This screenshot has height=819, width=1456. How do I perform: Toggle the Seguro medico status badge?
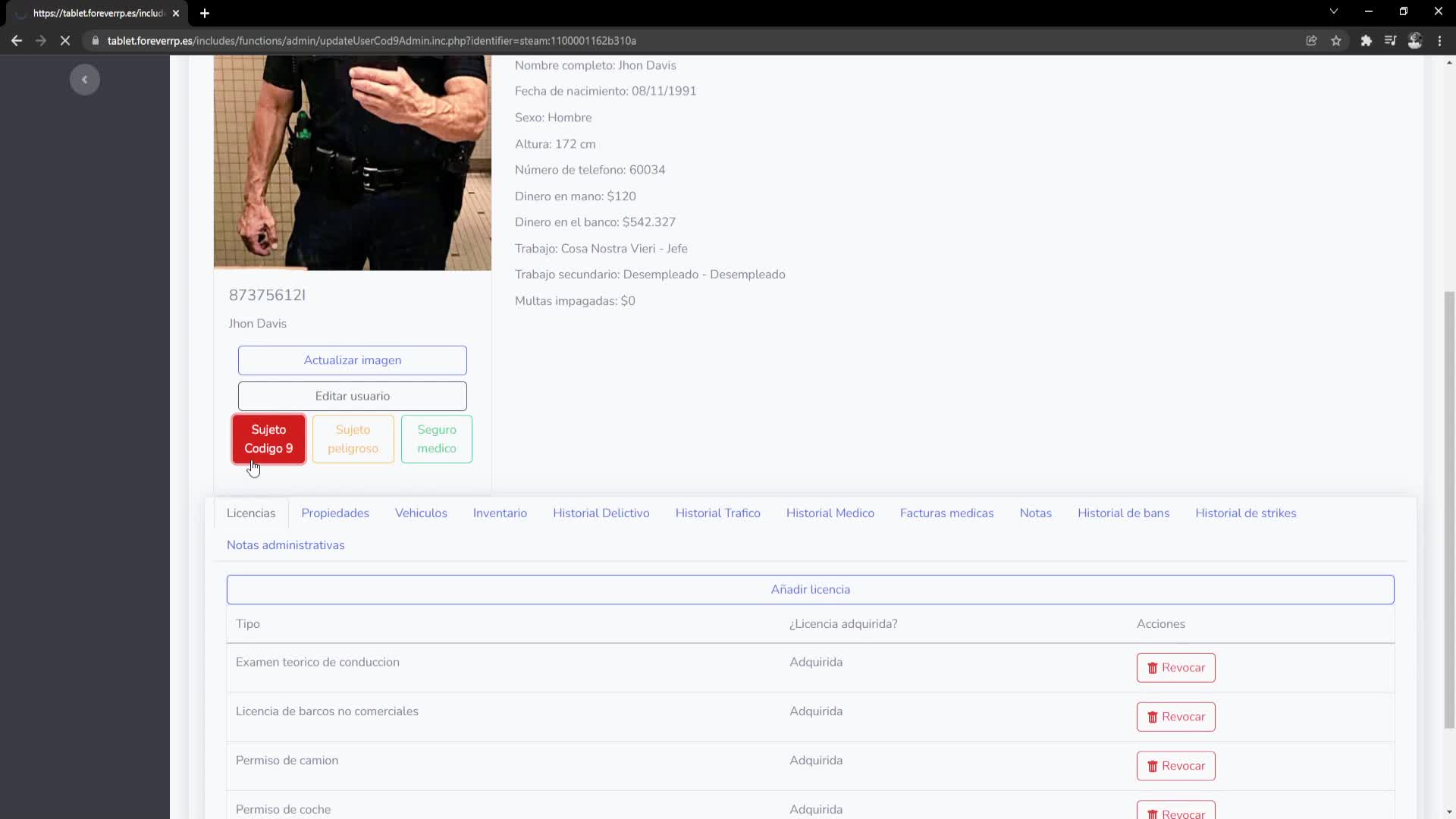pyautogui.click(x=436, y=439)
